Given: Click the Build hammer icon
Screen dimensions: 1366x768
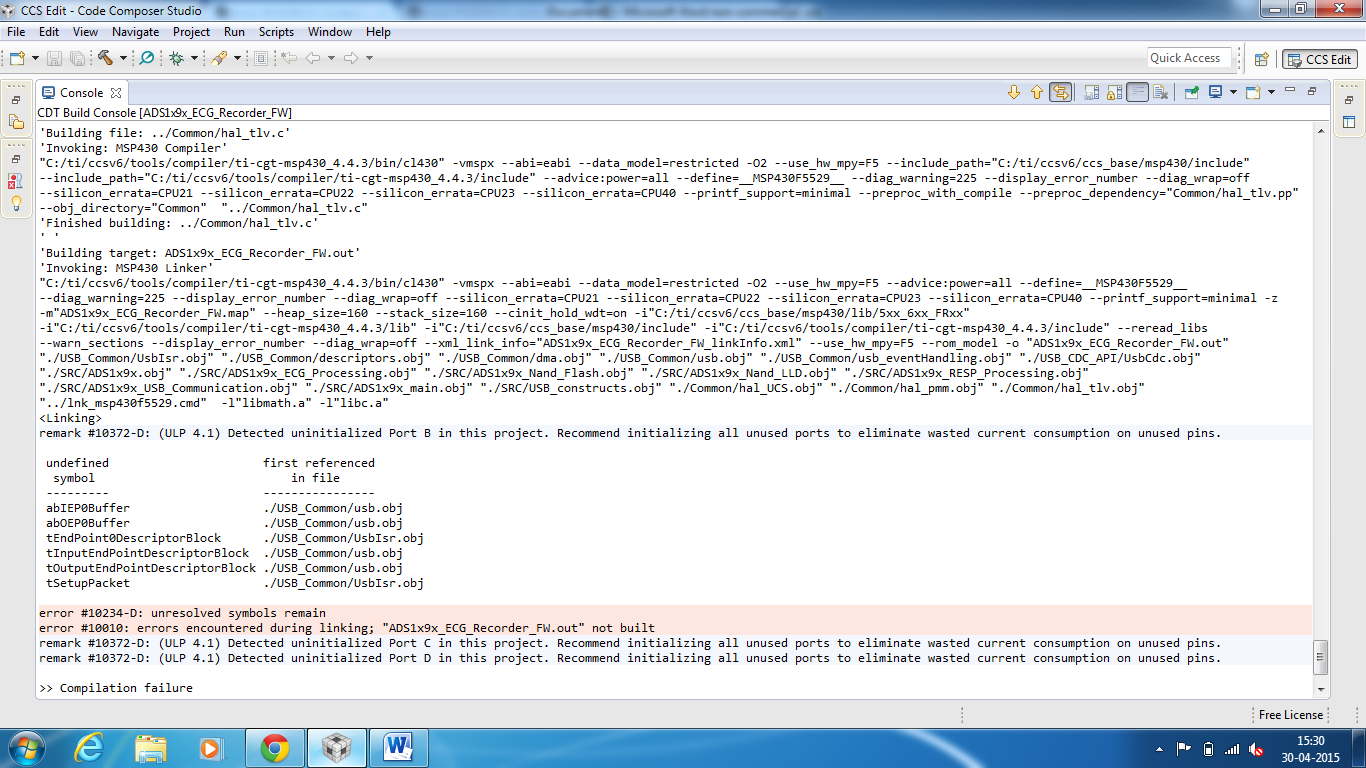Looking at the screenshot, I should (104, 59).
